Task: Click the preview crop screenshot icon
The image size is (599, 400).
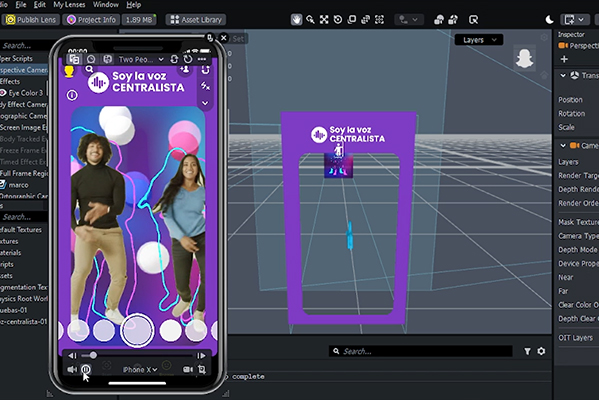Action: (x=202, y=369)
